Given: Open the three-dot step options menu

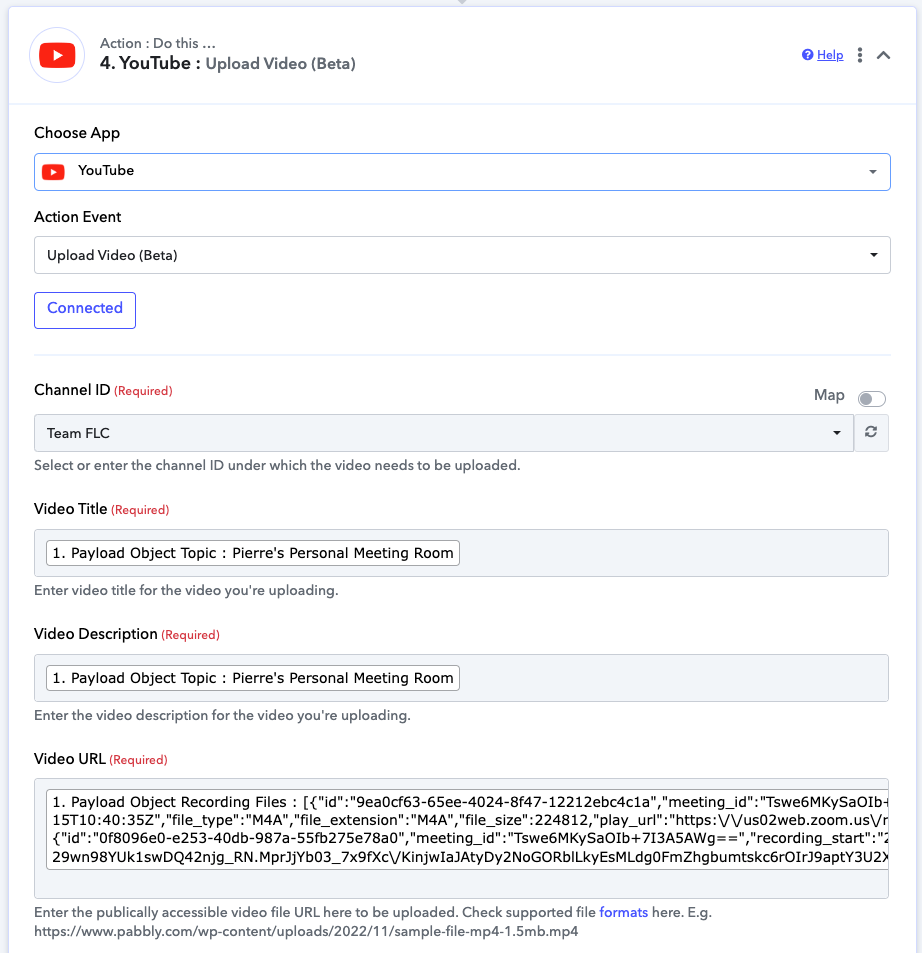Looking at the screenshot, I should click(x=859, y=55).
